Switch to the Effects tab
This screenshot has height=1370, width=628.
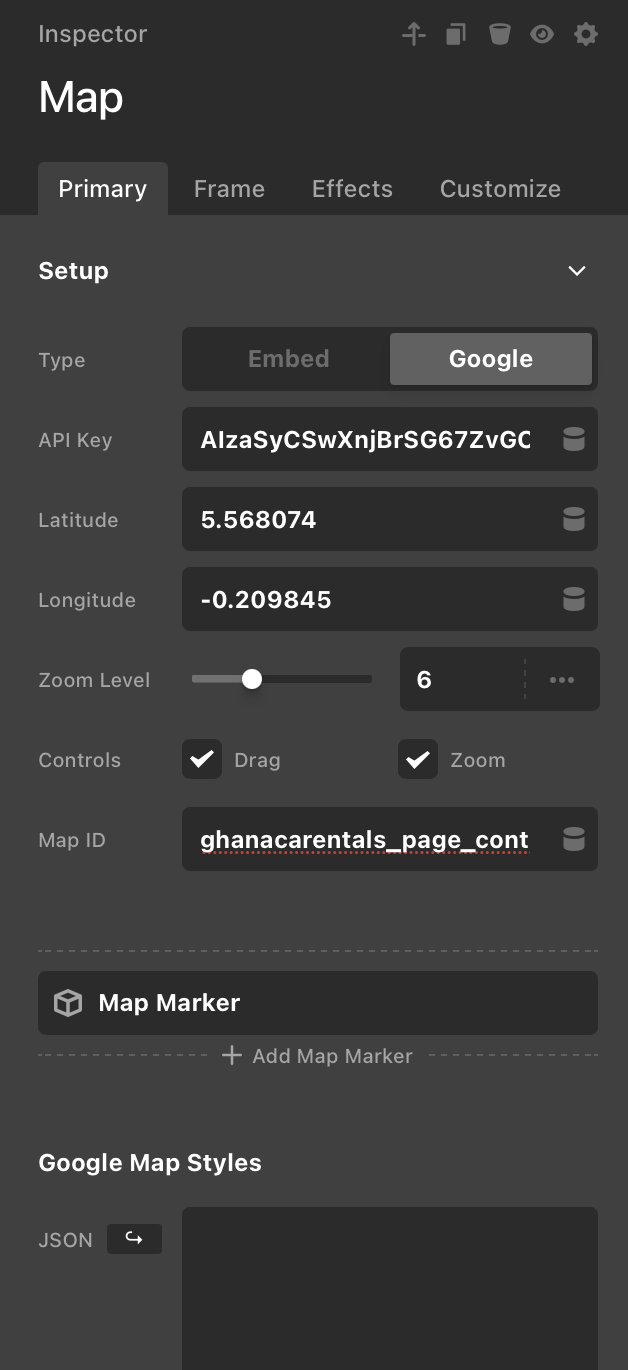click(352, 189)
